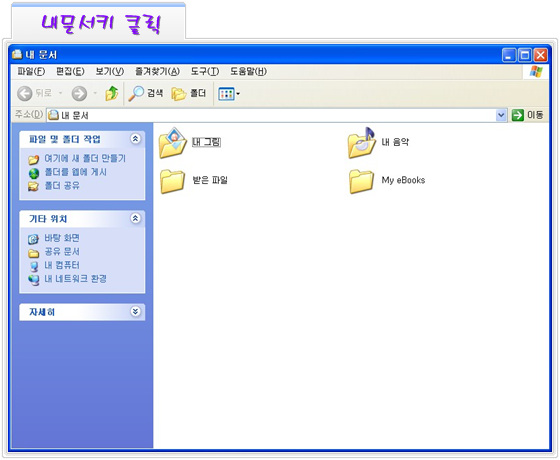Click the 기타 위치 panel header

click(x=82, y=219)
